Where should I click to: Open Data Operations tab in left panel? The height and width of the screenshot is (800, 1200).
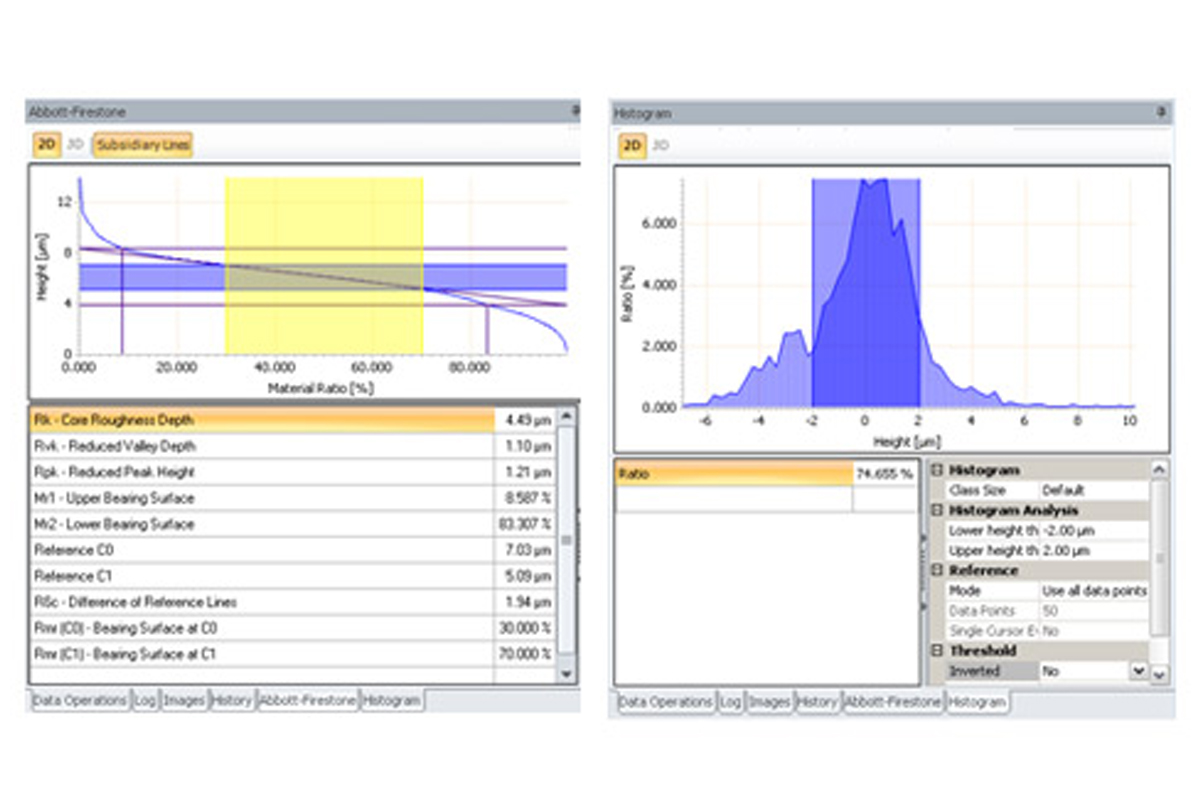(80, 701)
